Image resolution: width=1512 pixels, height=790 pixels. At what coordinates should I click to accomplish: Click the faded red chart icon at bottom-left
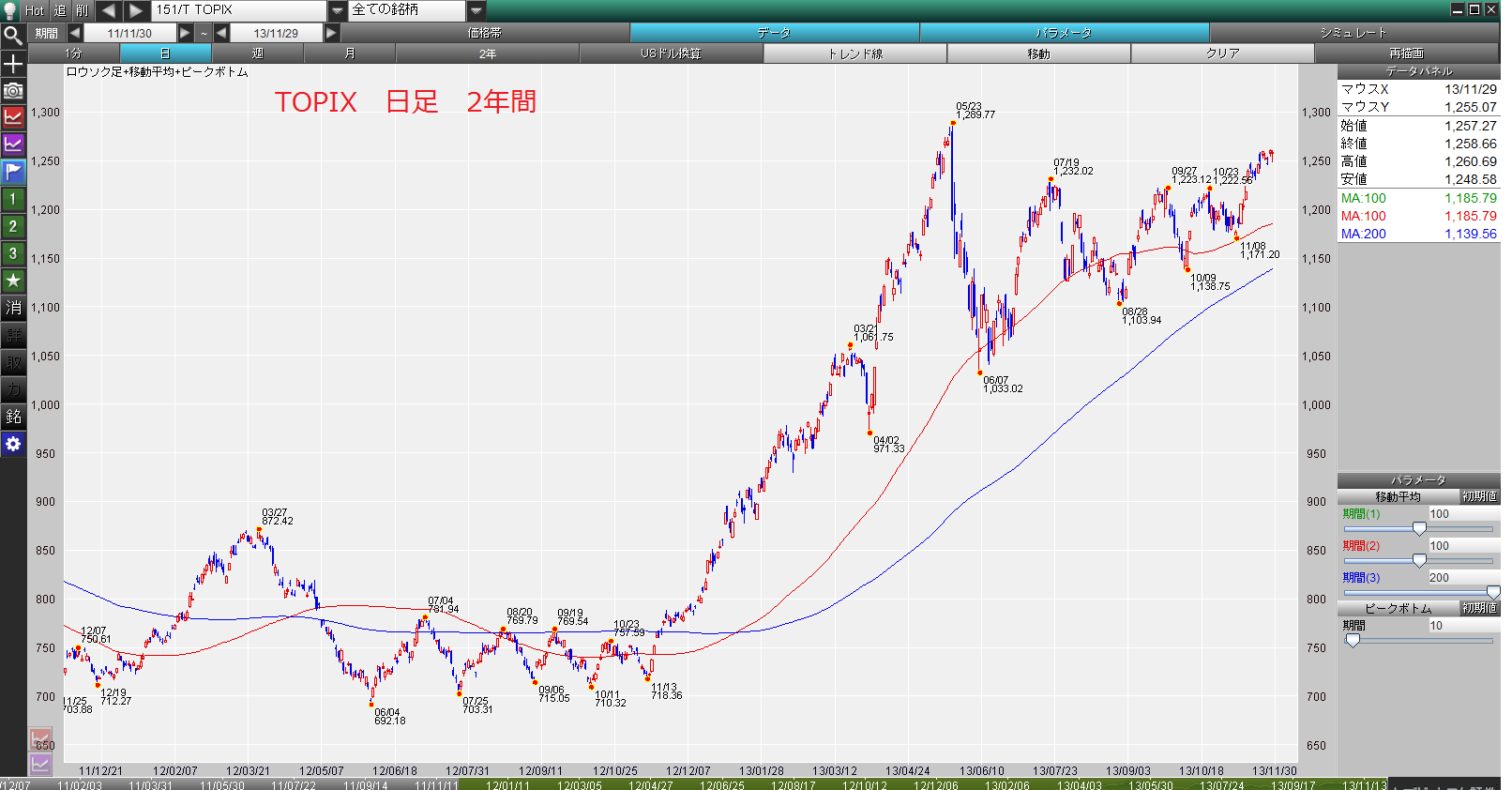tap(40, 739)
